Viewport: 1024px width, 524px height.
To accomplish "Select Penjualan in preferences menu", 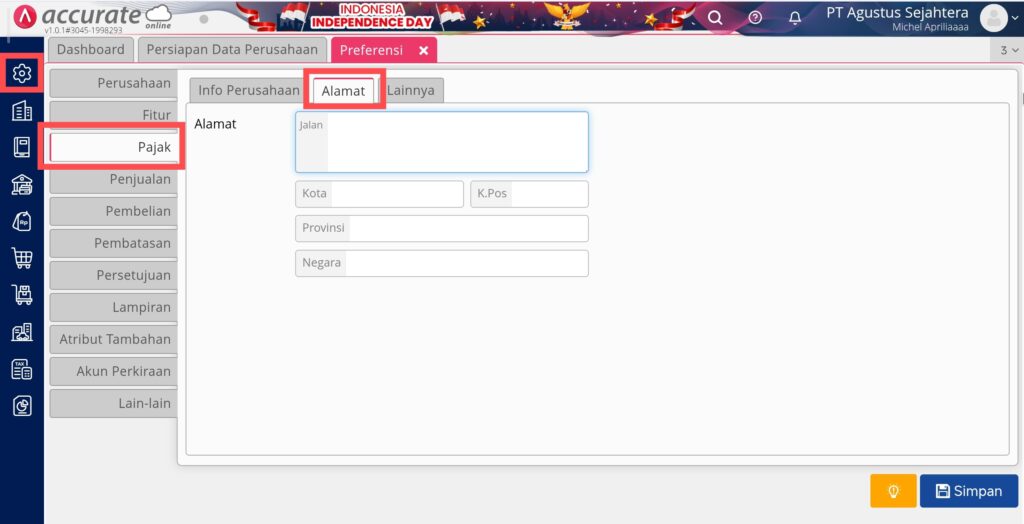I will click(113, 180).
